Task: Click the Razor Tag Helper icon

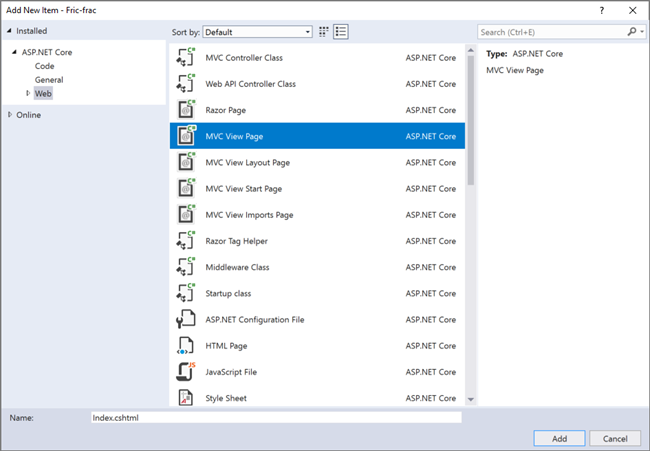Action: (x=186, y=240)
